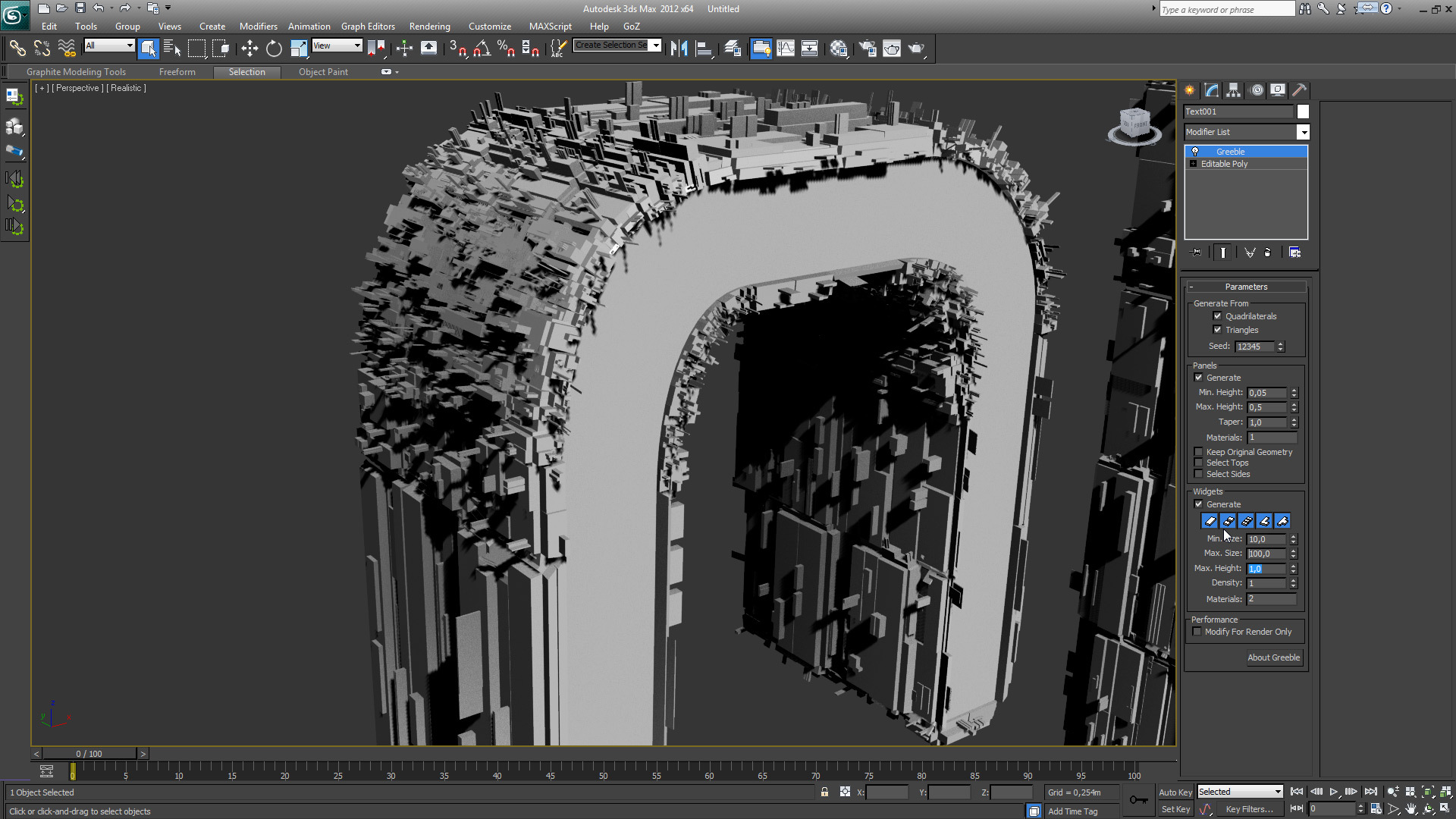This screenshot has width=1456, height=819.
Task: Open the Rendering menu
Action: click(x=429, y=26)
